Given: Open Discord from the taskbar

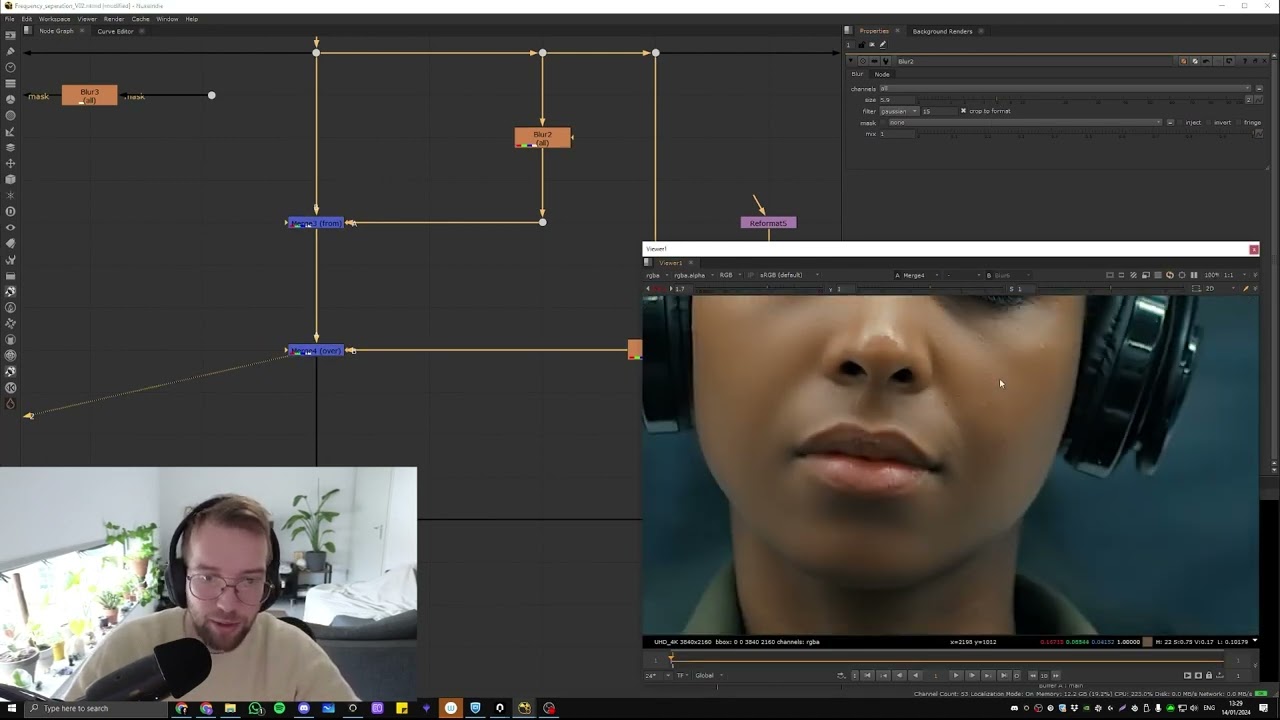Looking at the screenshot, I should pos(304,708).
